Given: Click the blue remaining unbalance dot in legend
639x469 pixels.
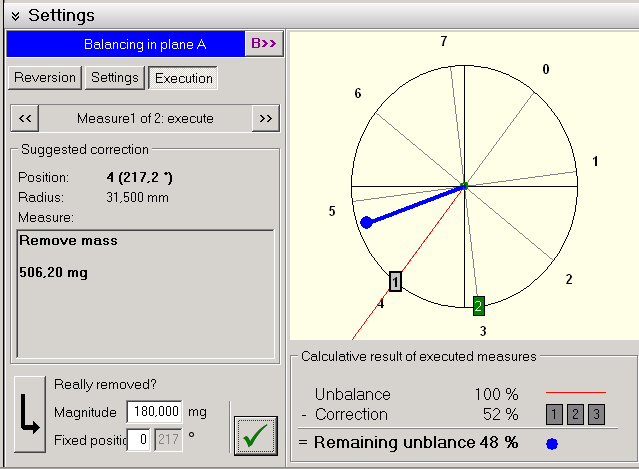Looking at the screenshot, I should tap(552, 442).
